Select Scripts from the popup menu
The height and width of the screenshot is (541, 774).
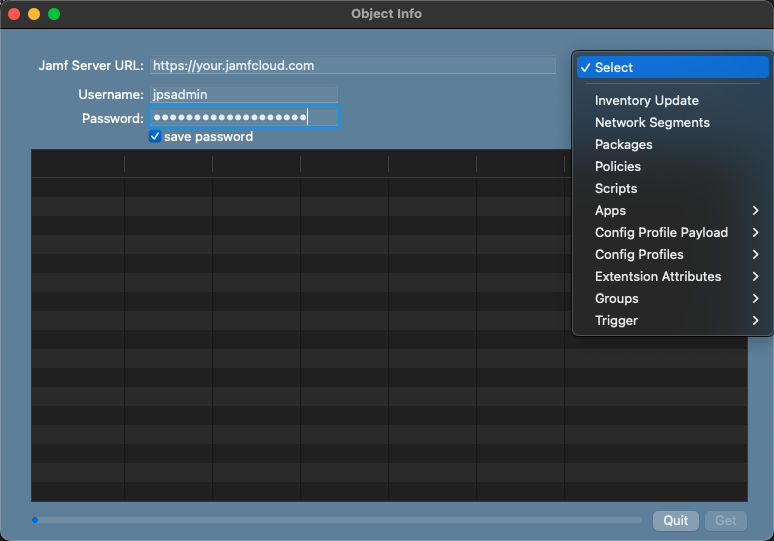(x=672, y=189)
